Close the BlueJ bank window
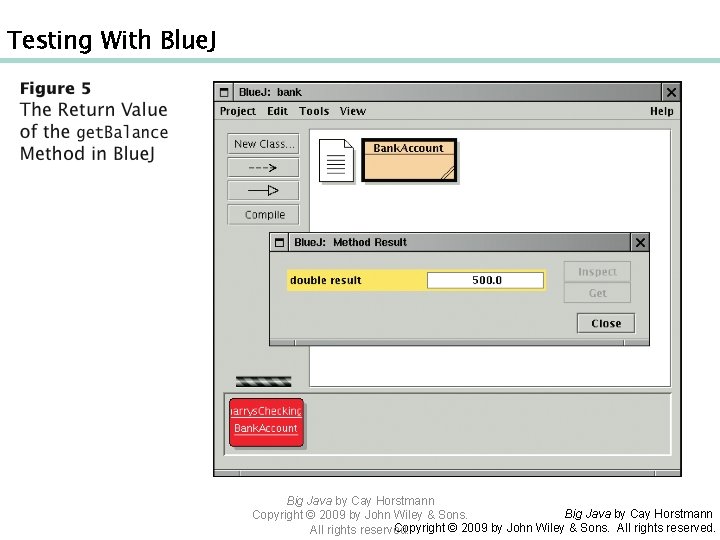The height and width of the screenshot is (540, 720). [671, 92]
